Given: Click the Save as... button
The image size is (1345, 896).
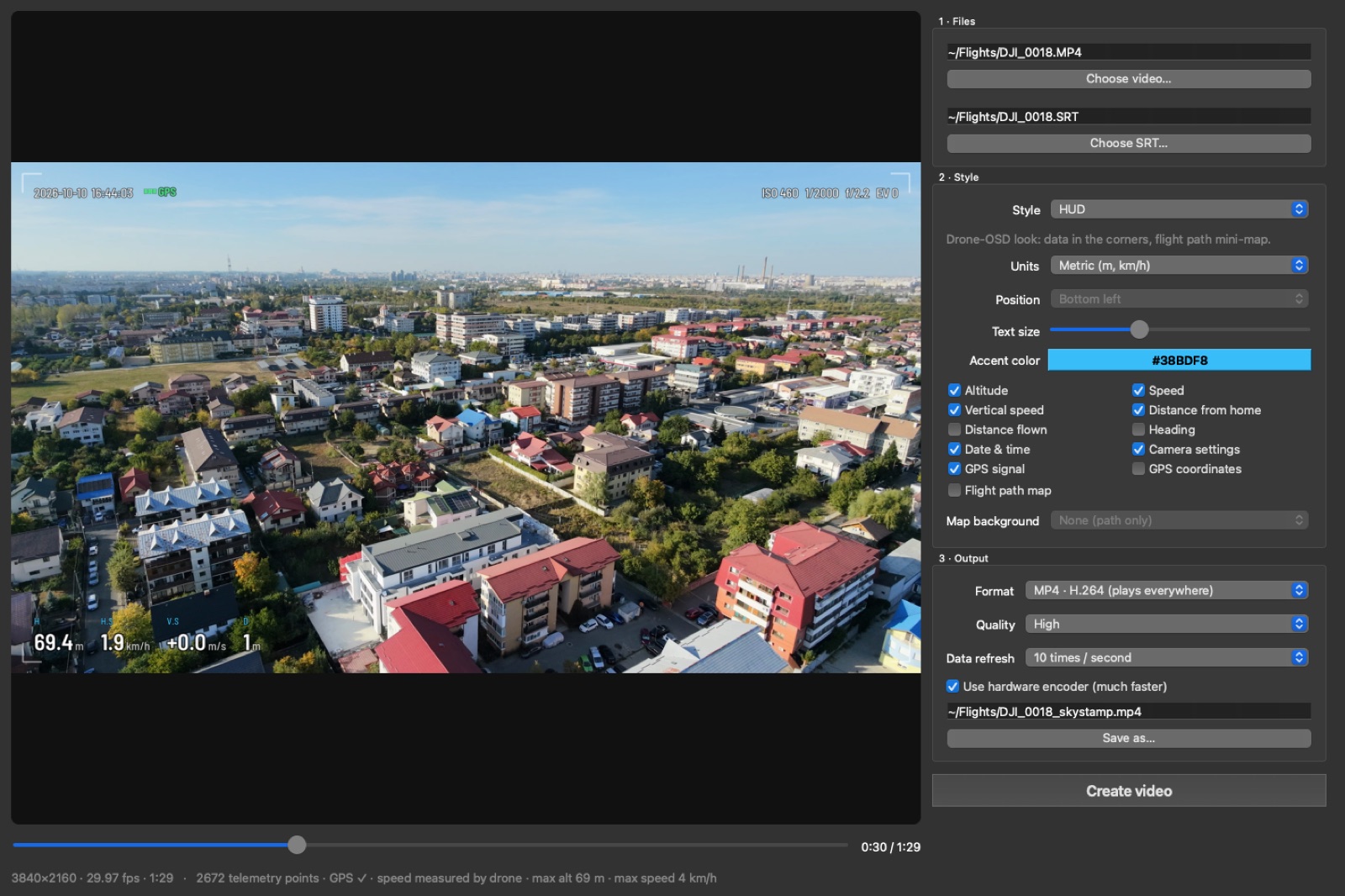Looking at the screenshot, I should tap(1128, 739).
